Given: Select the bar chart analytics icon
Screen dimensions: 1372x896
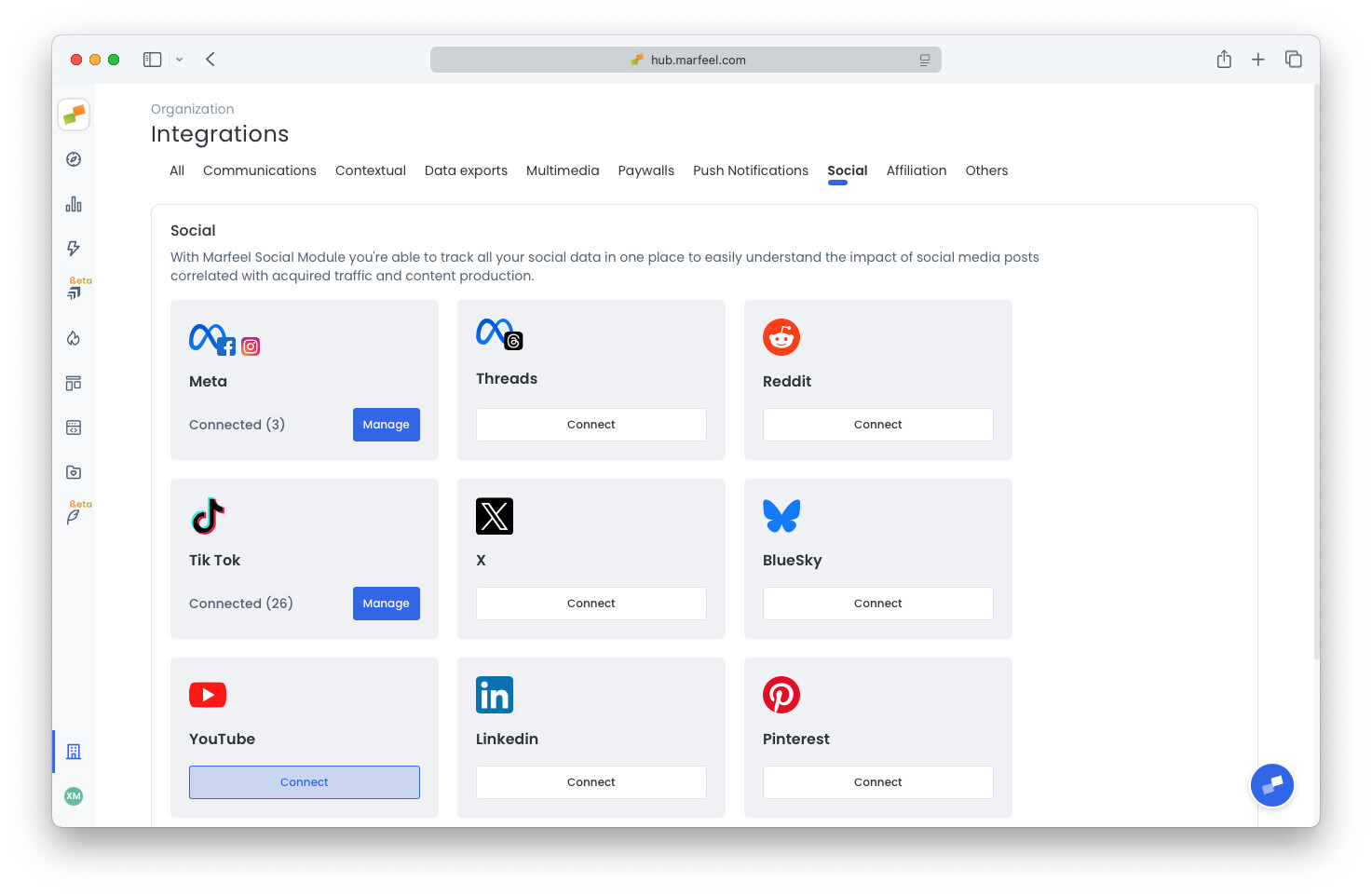Looking at the screenshot, I should (x=74, y=204).
